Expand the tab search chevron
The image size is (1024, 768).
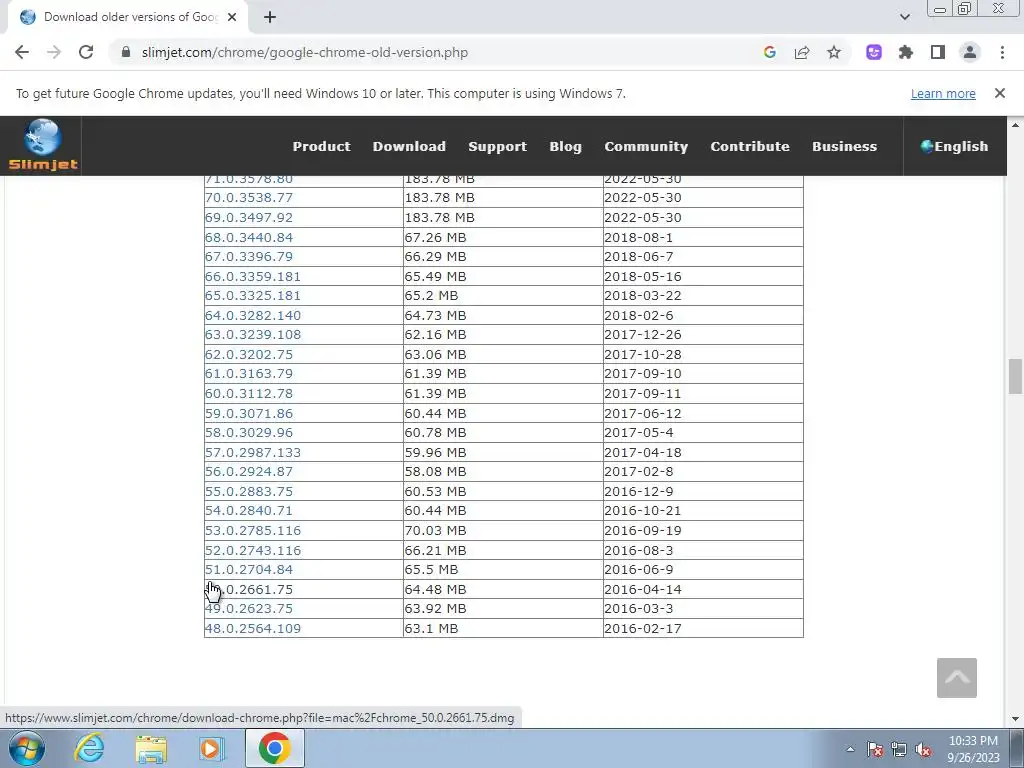point(904,17)
